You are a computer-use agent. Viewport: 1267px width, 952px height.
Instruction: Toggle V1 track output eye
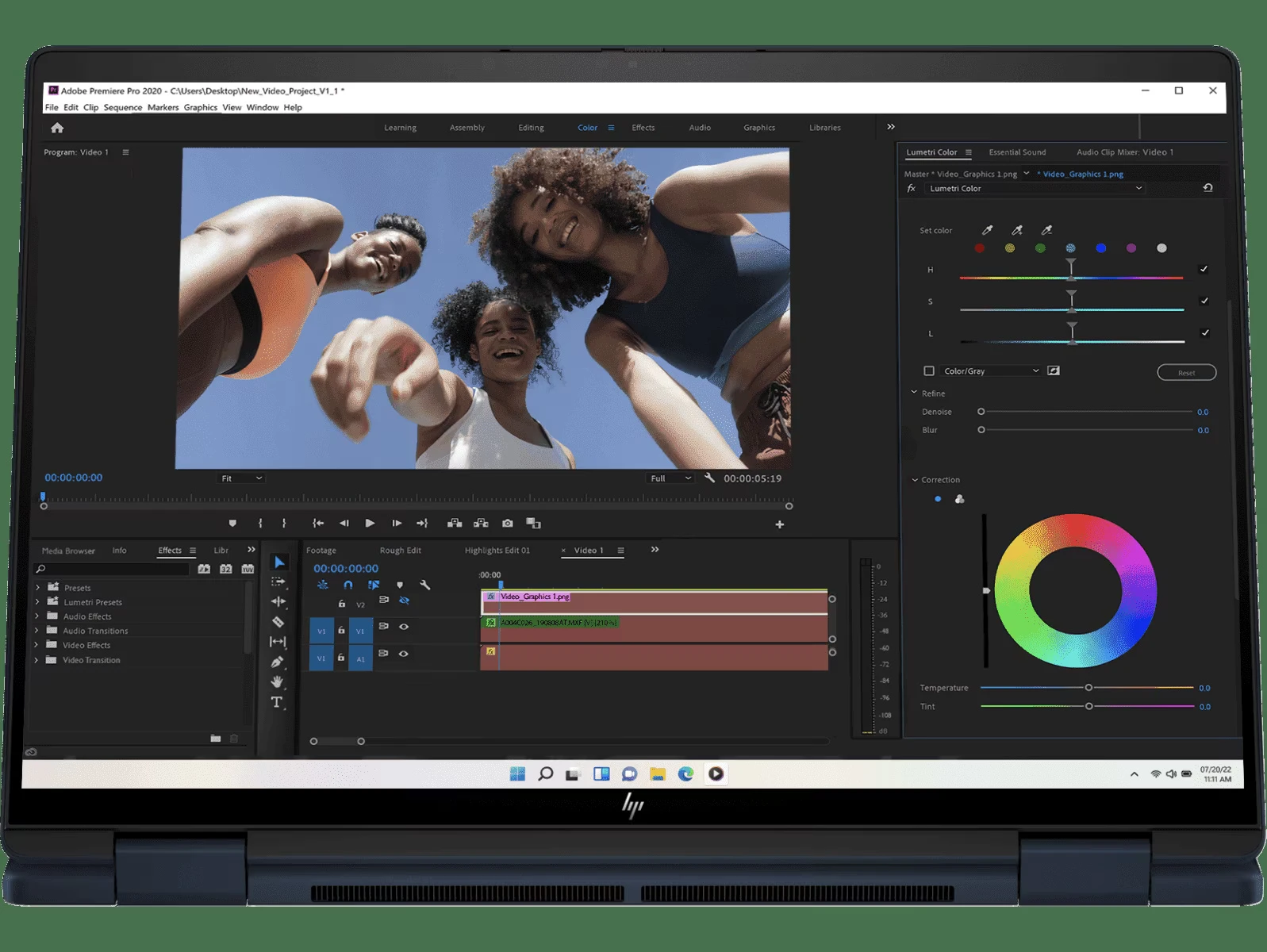(x=404, y=627)
